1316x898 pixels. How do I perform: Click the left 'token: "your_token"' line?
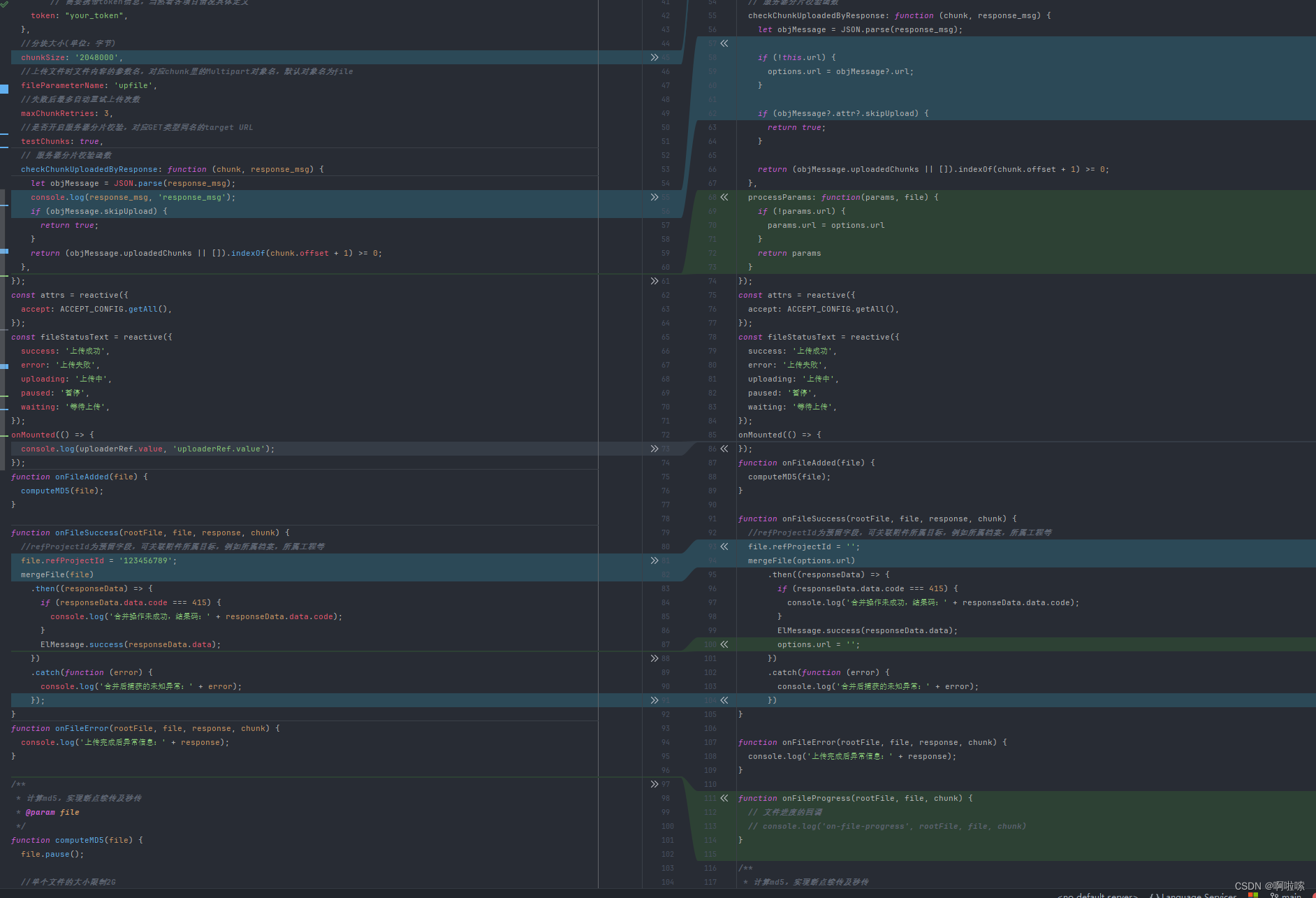pyautogui.click(x=80, y=15)
